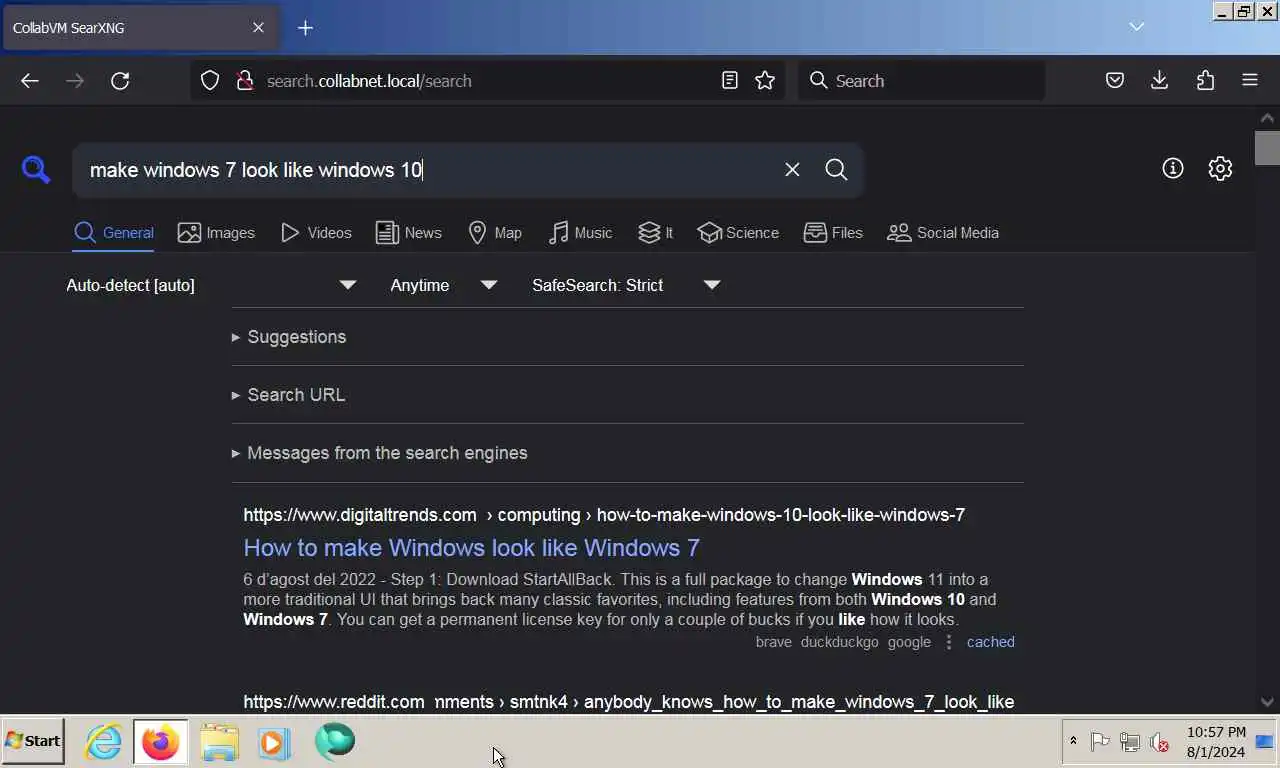Open Windows Media Player from taskbar

coord(274,742)
